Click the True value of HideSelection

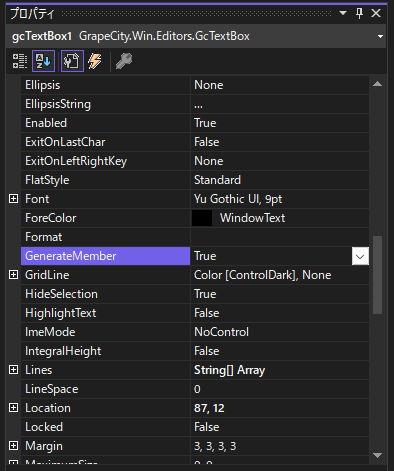tap(205, 294)
